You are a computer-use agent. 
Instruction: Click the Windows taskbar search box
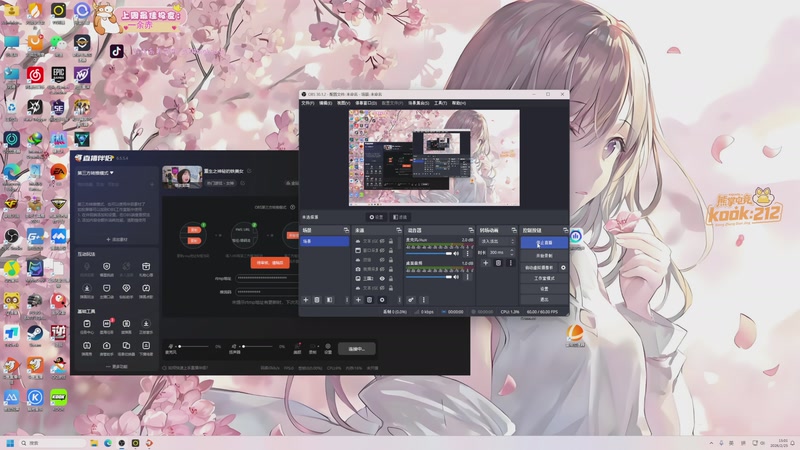(53, 443)
